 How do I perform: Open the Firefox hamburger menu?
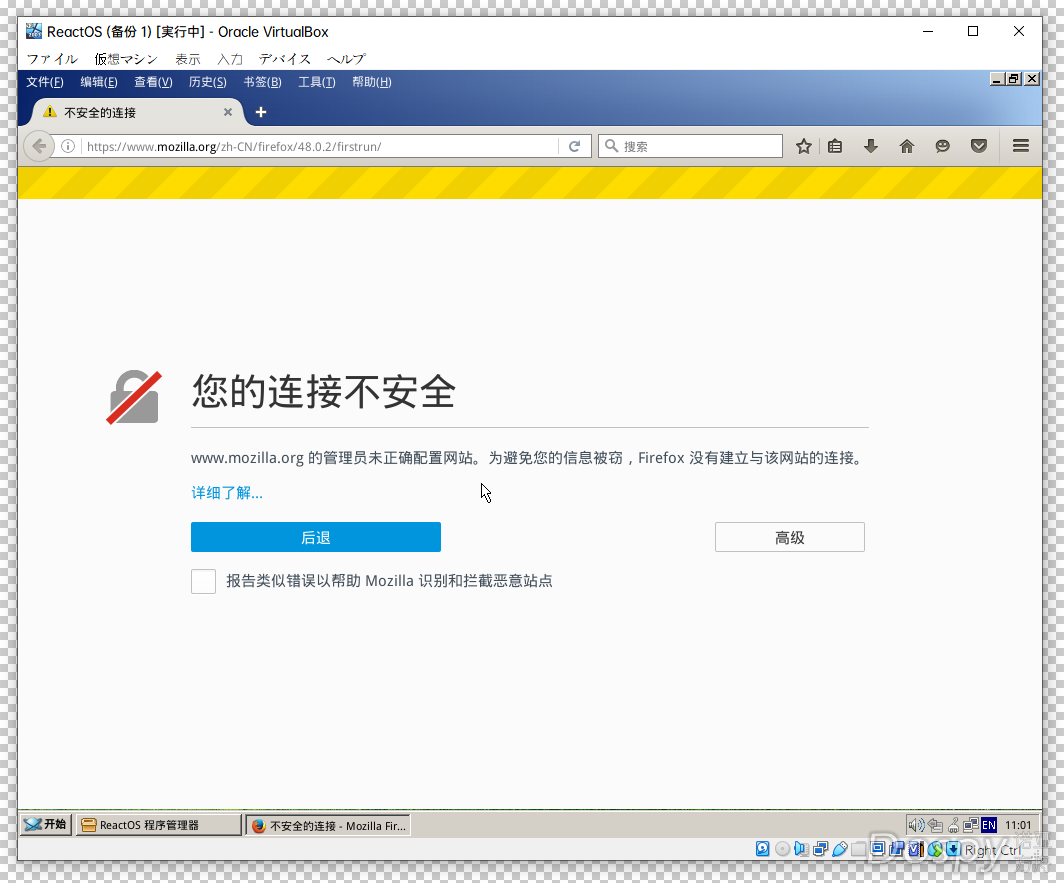pyautogui.click(x=1021, y=146)
